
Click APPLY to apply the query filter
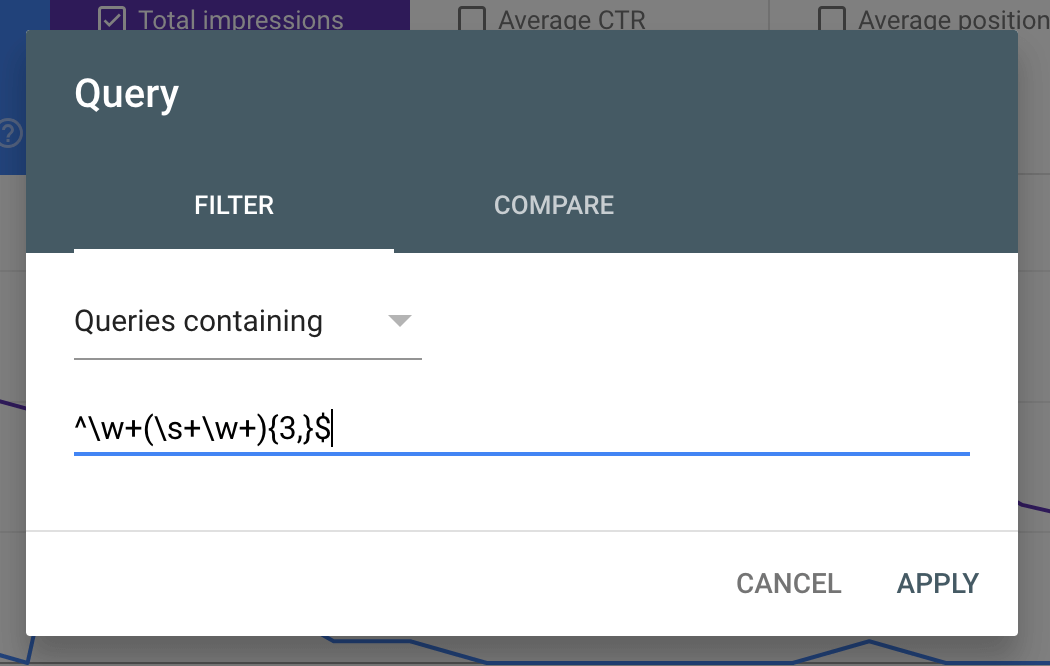pos(938,584)
